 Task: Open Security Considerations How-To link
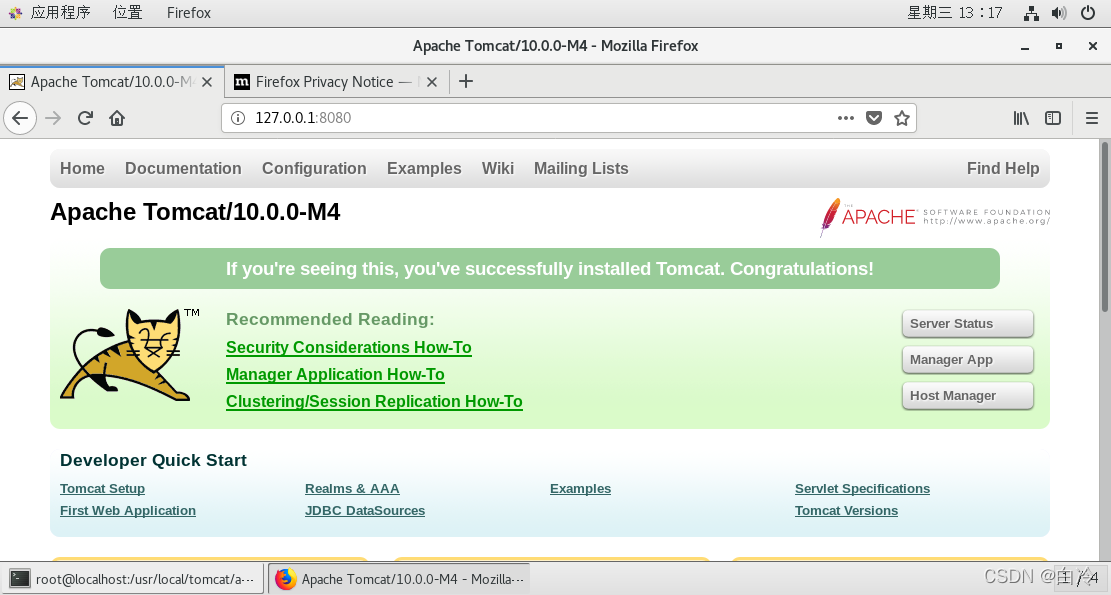coord(349,348)
